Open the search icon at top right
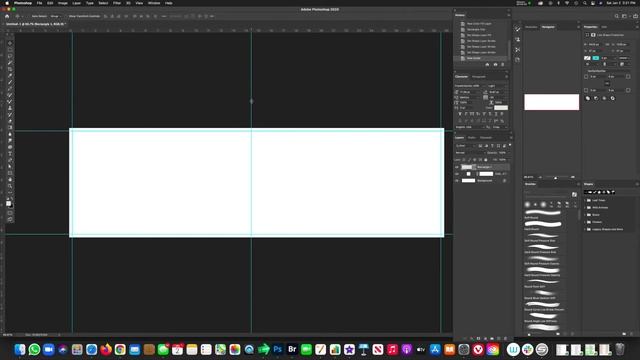640x360 pixels. point(616,16)
